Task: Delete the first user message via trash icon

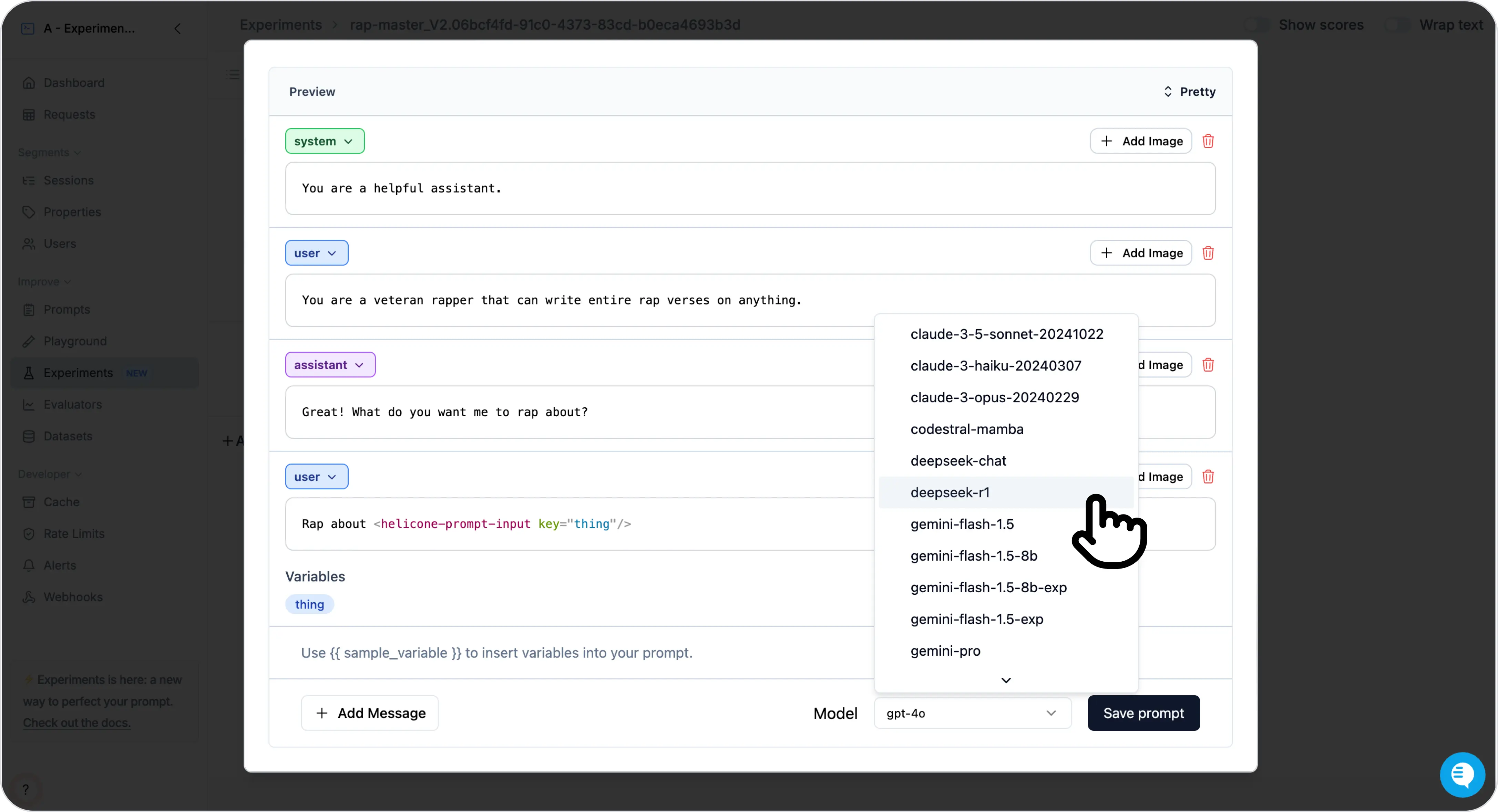Action: pos(1208,253)
